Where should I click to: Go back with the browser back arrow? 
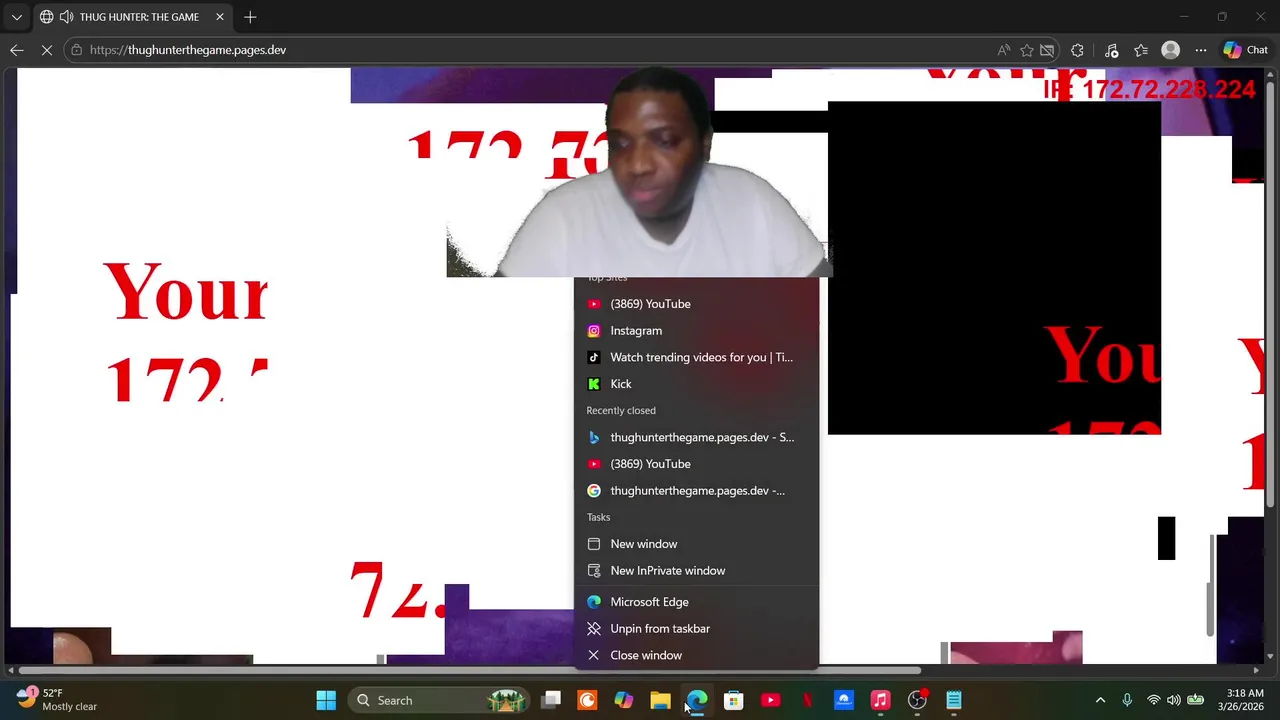pos(17,50)
